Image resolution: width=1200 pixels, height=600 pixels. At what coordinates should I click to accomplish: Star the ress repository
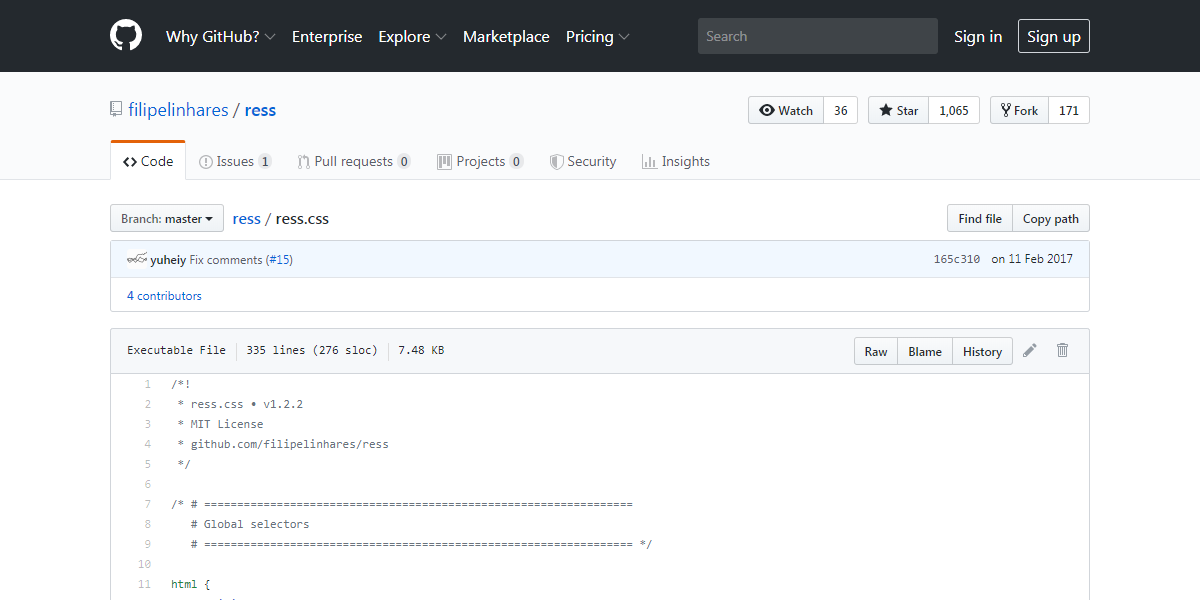coord(898,111)
